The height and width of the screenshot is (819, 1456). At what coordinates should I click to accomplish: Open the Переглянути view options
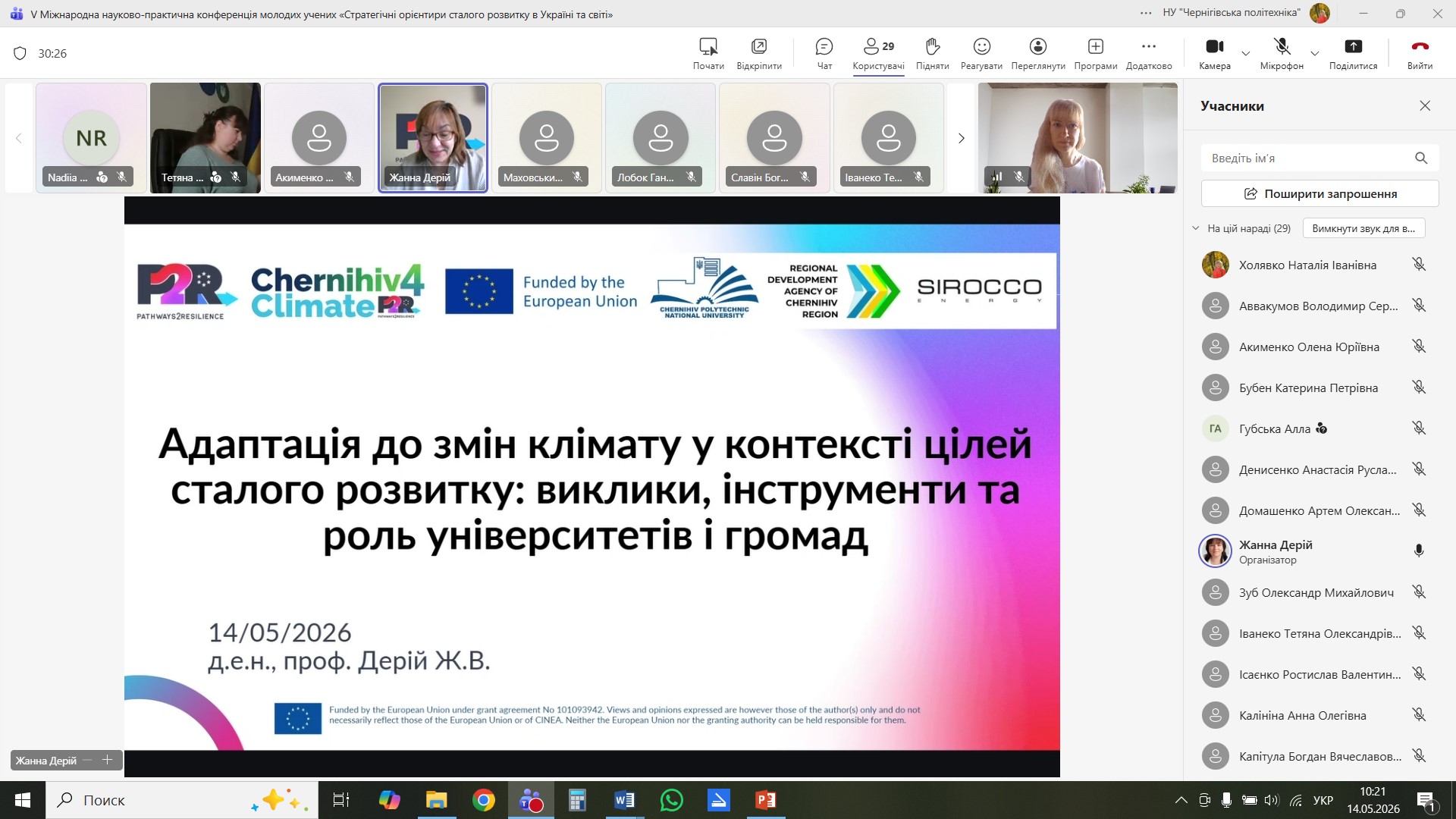pos(1038,54)
